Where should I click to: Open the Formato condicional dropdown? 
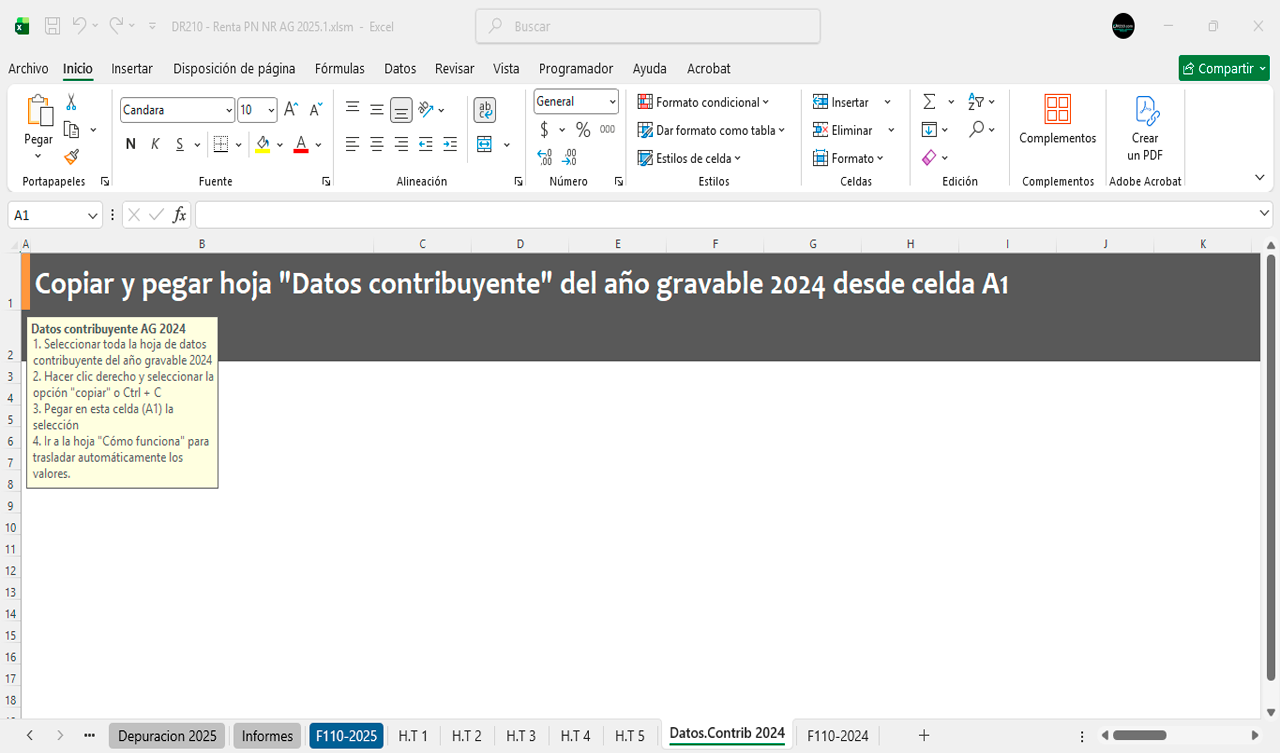(704, 102)
